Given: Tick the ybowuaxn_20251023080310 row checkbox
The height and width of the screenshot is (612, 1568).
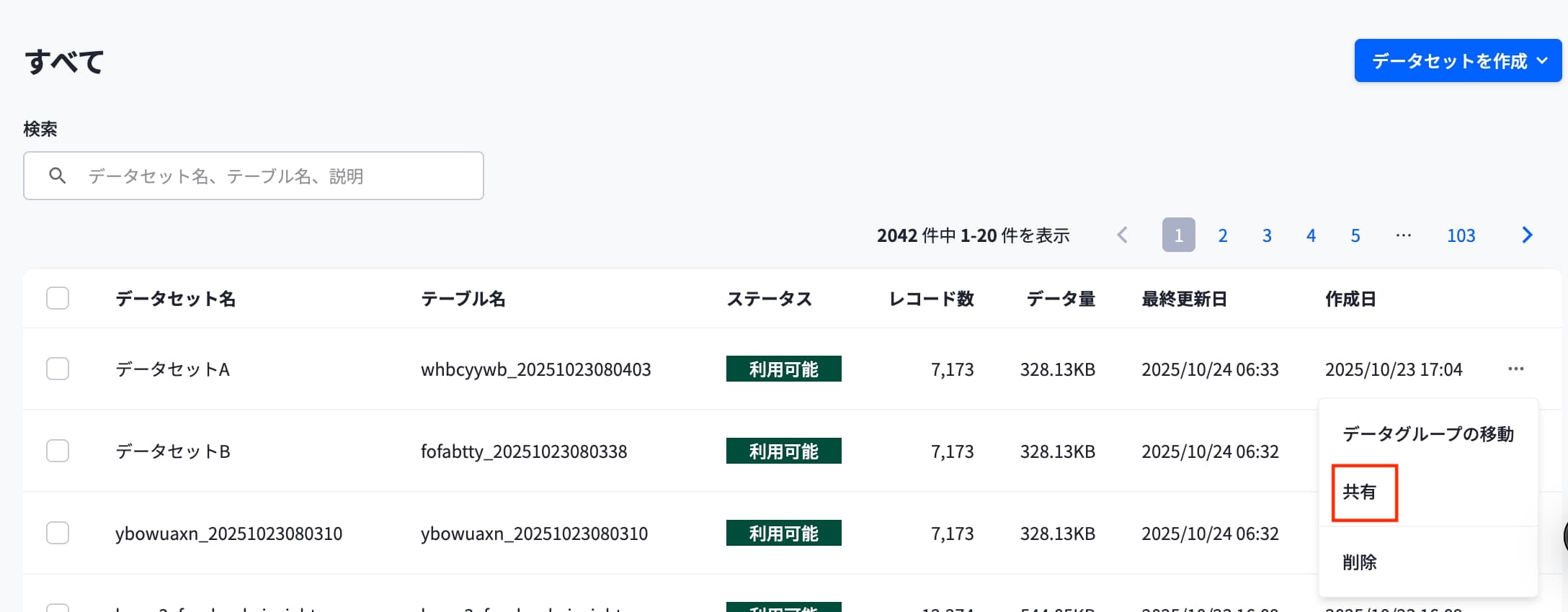Looking at the screenshot, I should click(x=58, y=533).
